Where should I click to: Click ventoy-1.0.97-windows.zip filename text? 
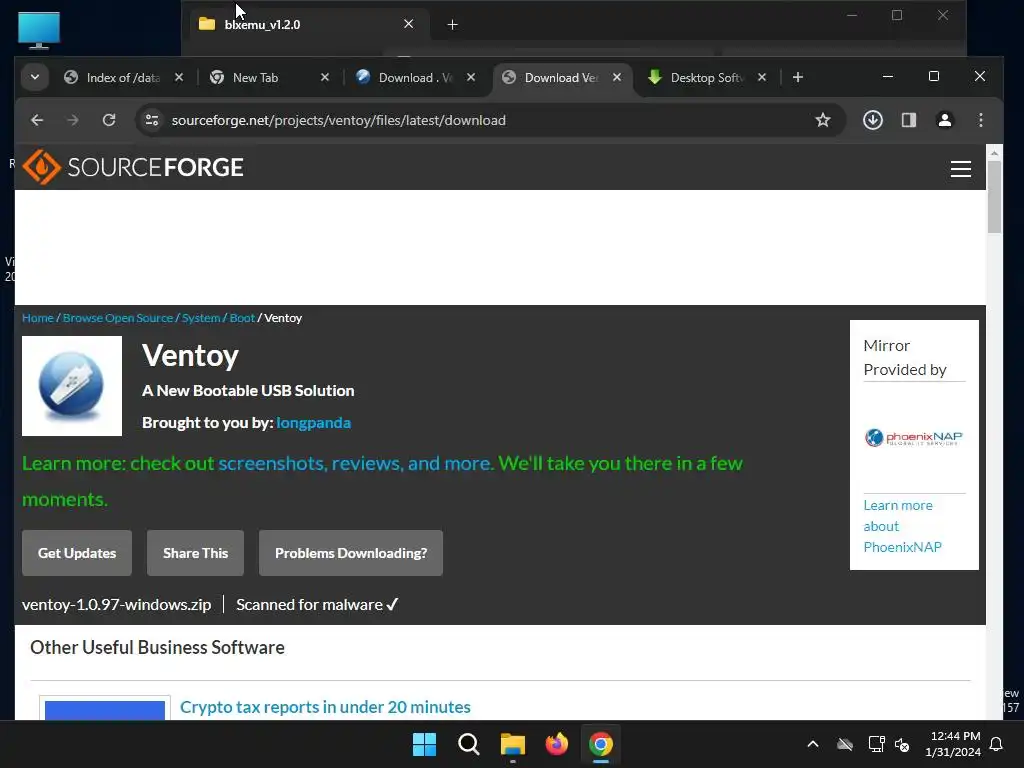(116, 605)
